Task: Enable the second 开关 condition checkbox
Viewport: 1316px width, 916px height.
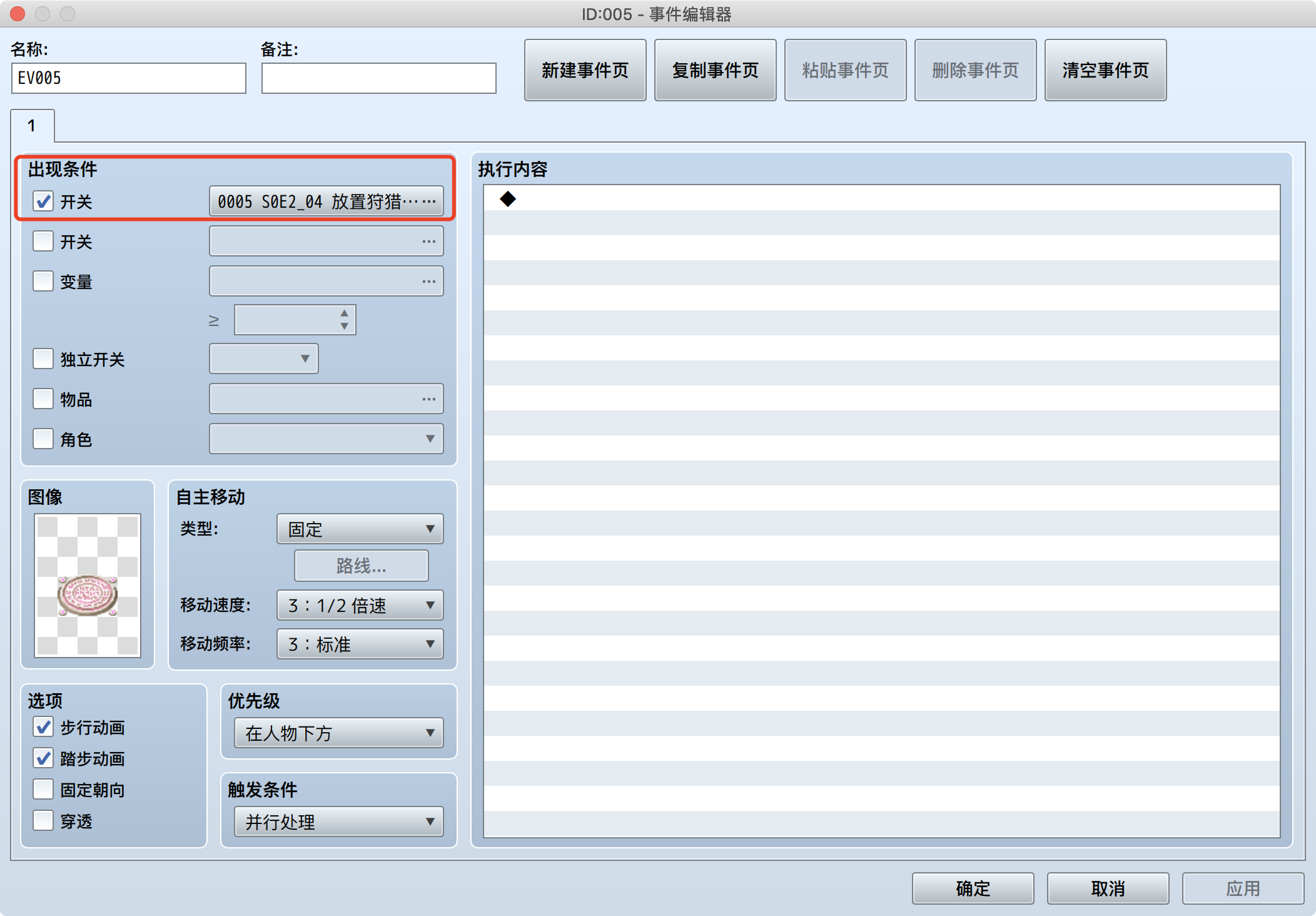Action: point(43,242)
